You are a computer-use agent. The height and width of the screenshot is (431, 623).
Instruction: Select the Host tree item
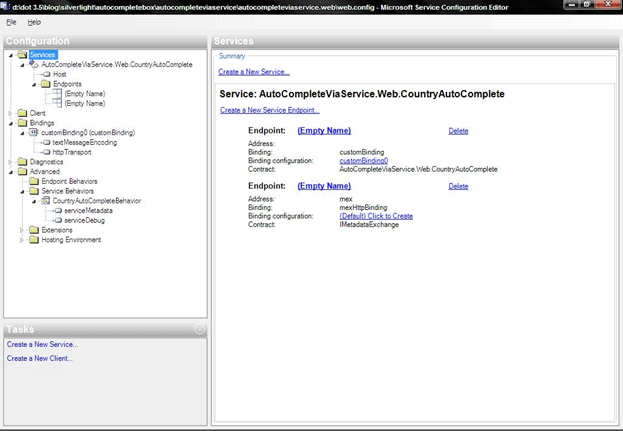[60, 74]
